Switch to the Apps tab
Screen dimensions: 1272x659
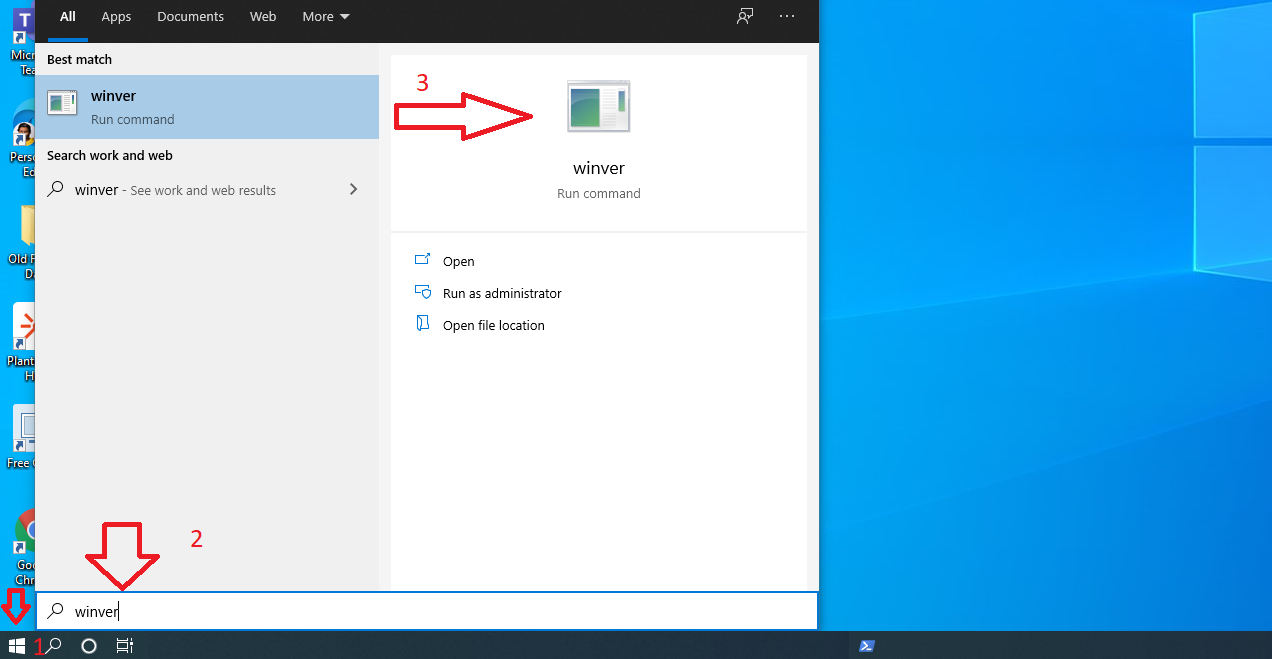116,16
